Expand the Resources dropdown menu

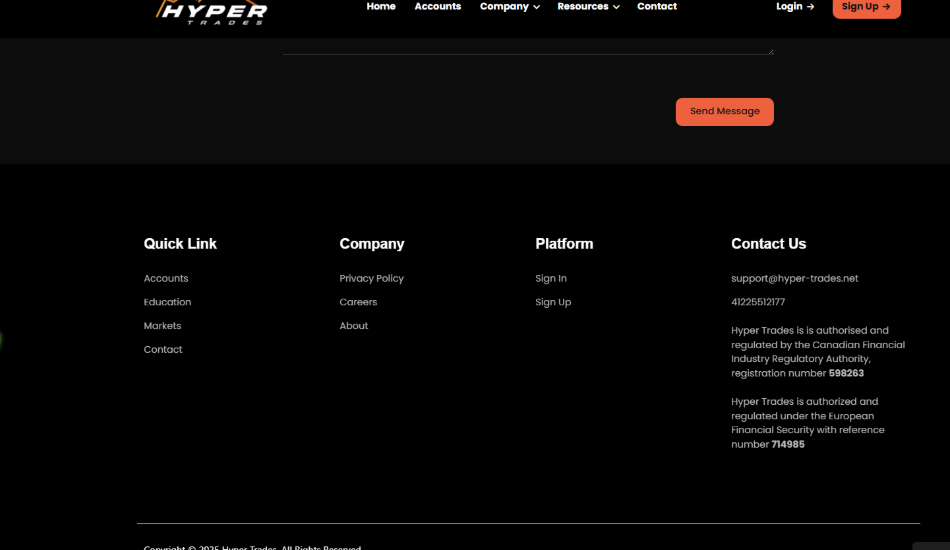pos(588,7)
